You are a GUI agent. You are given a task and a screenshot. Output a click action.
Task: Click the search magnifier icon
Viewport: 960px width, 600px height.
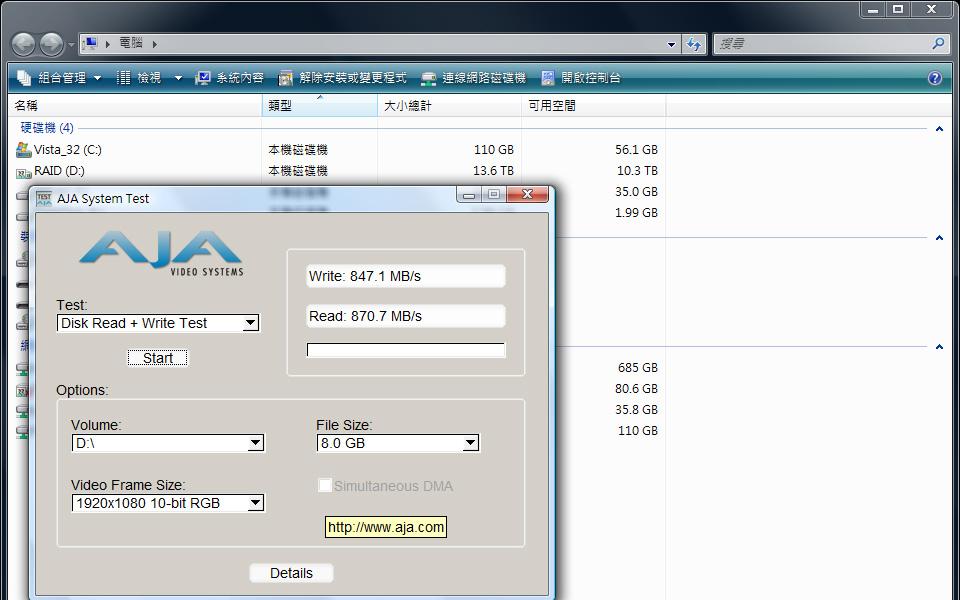938,43
